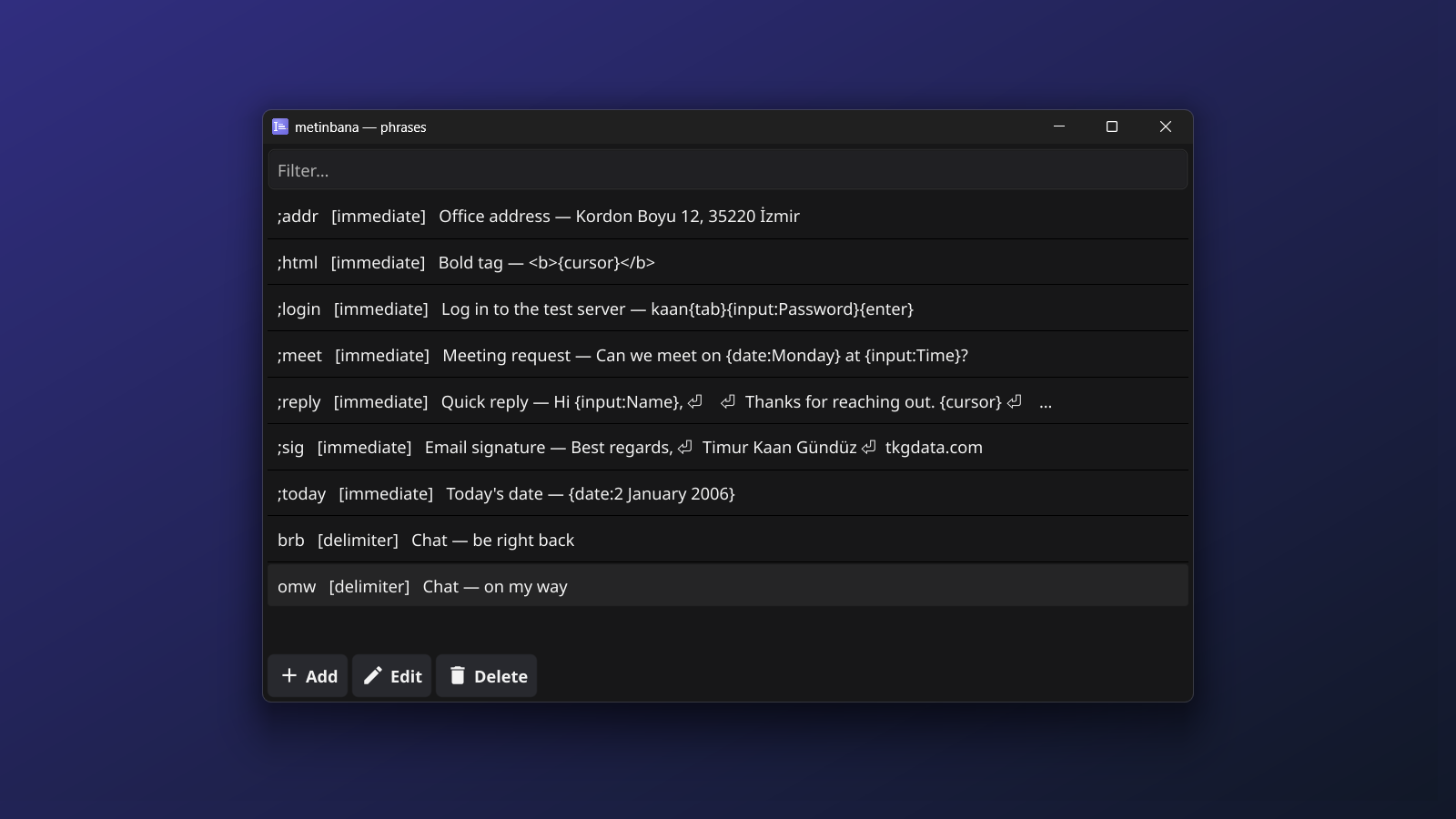Screen dimensions: 1456x819
Task: Add a new phrase
Action: click(x=308, y=676)
